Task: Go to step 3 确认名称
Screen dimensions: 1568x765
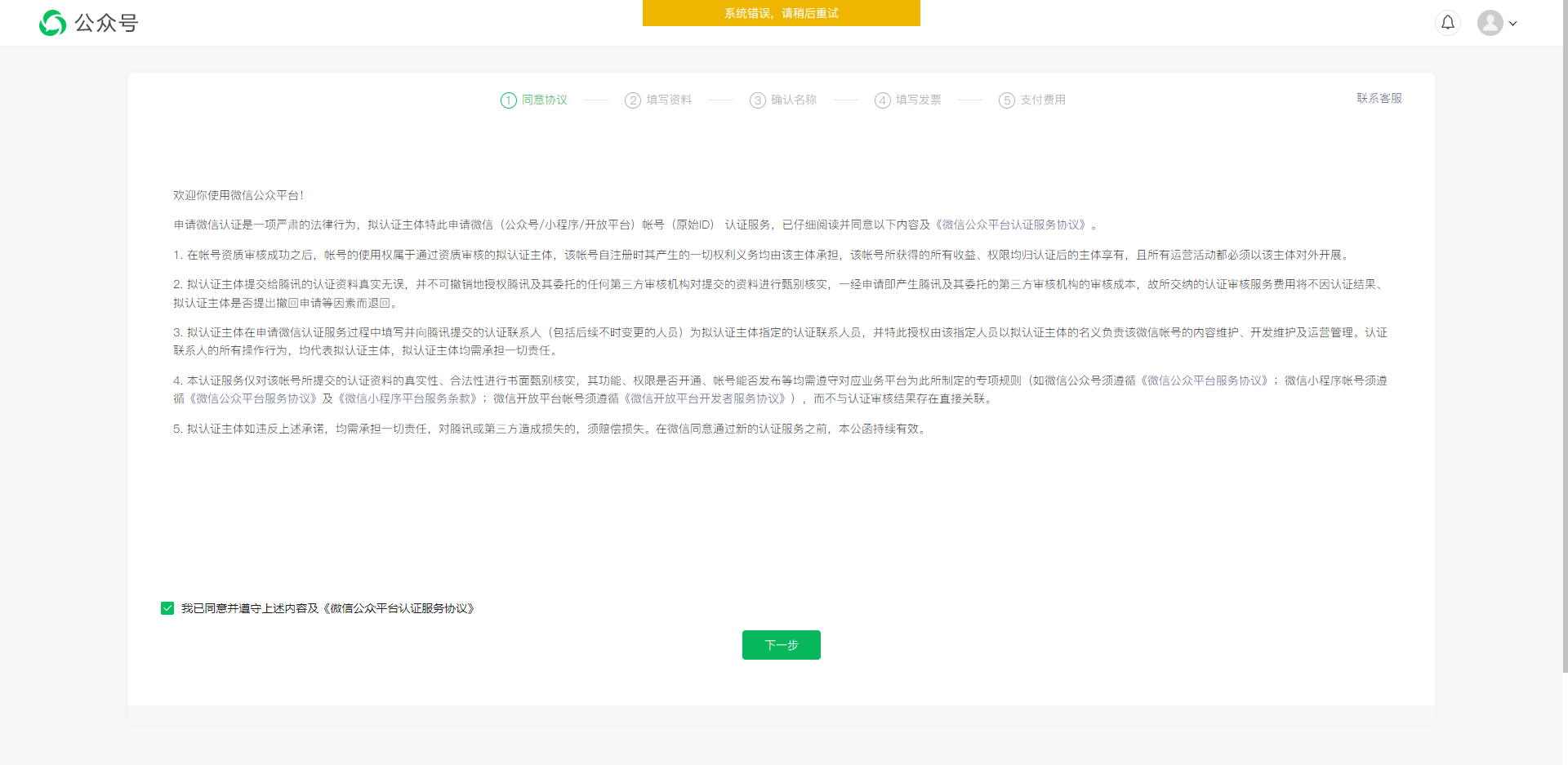Action: (x=783, y=100)
